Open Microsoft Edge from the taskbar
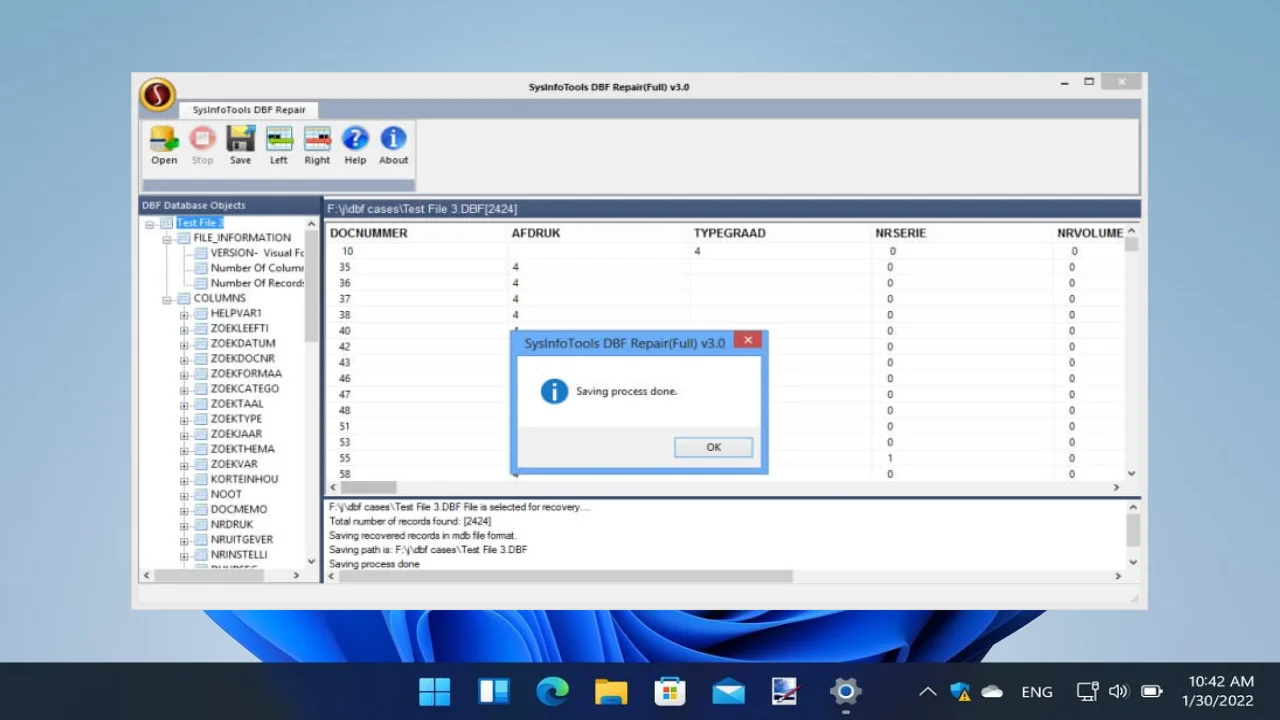Viewport: 1280px width, 720px height. click(552, 691)
